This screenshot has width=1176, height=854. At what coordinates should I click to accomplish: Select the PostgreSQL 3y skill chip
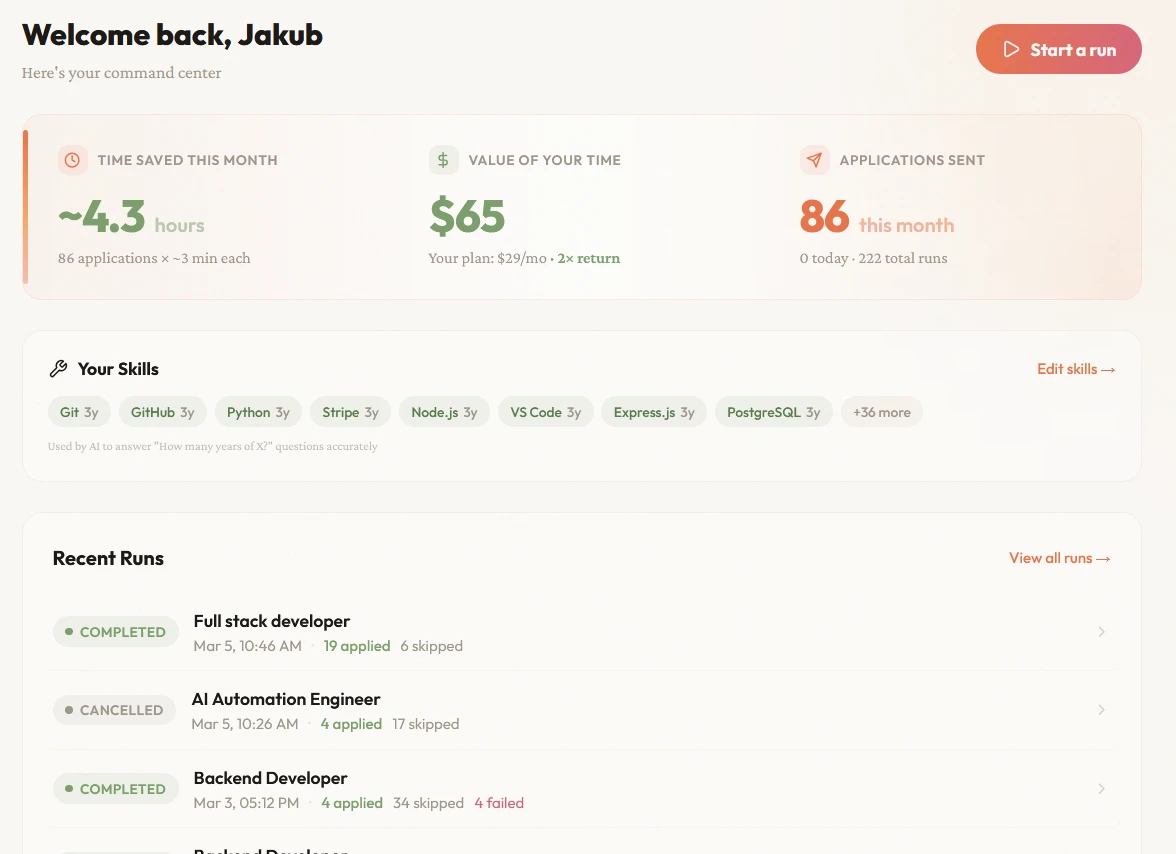point(773,412)
